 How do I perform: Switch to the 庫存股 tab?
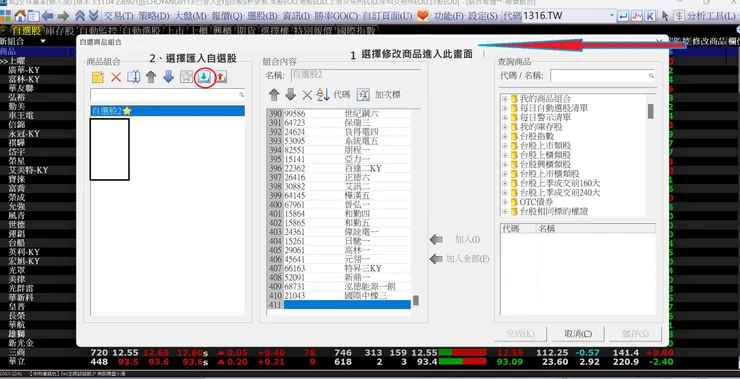(60, 31)
